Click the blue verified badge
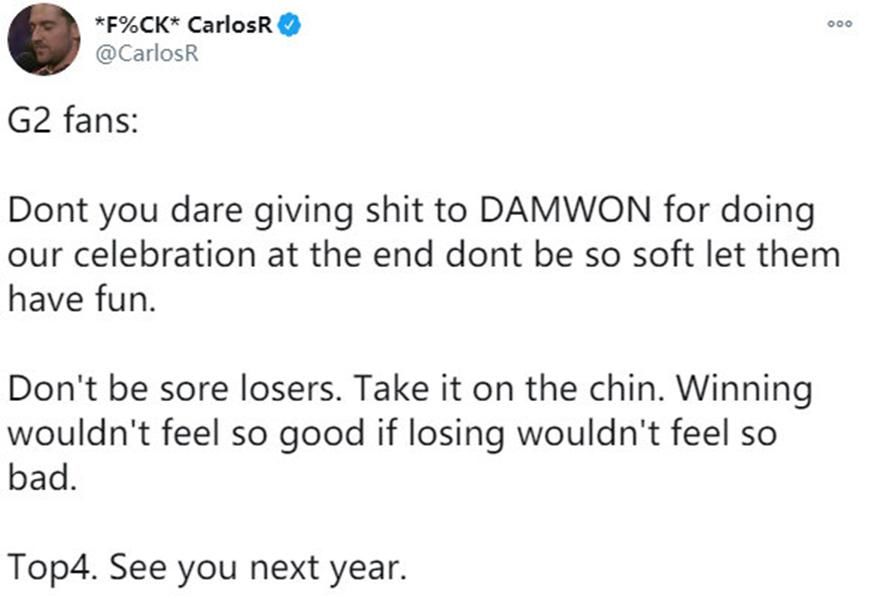 289,25
